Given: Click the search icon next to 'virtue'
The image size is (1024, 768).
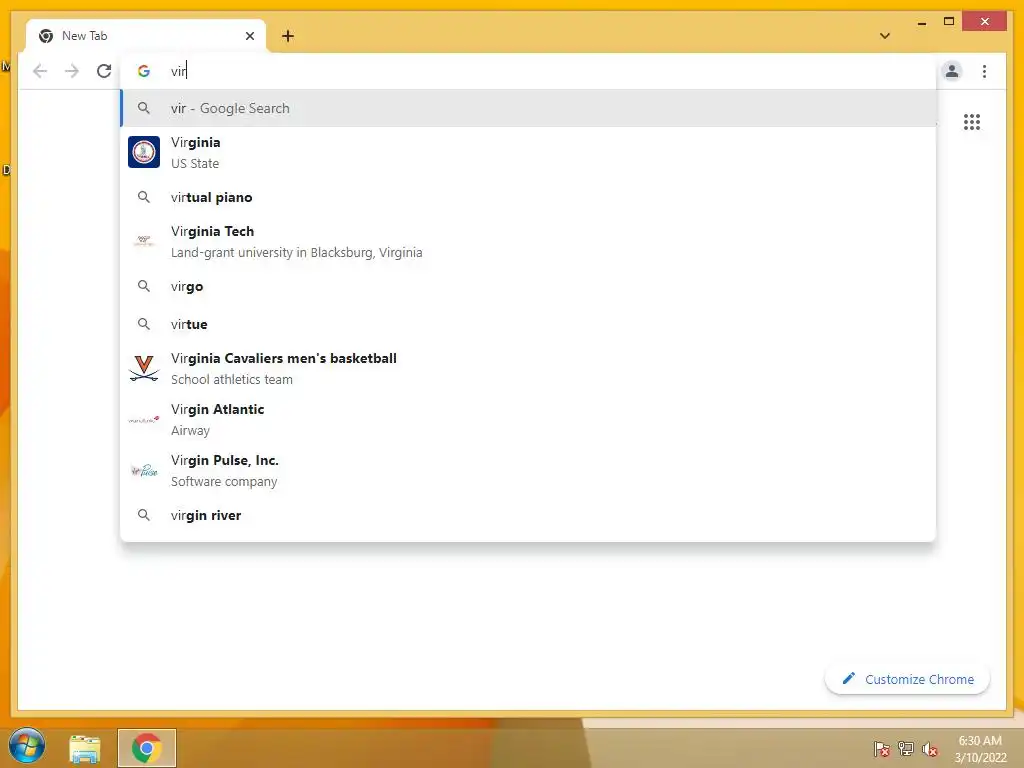Looking at the screenshot, I should point(144,324).
